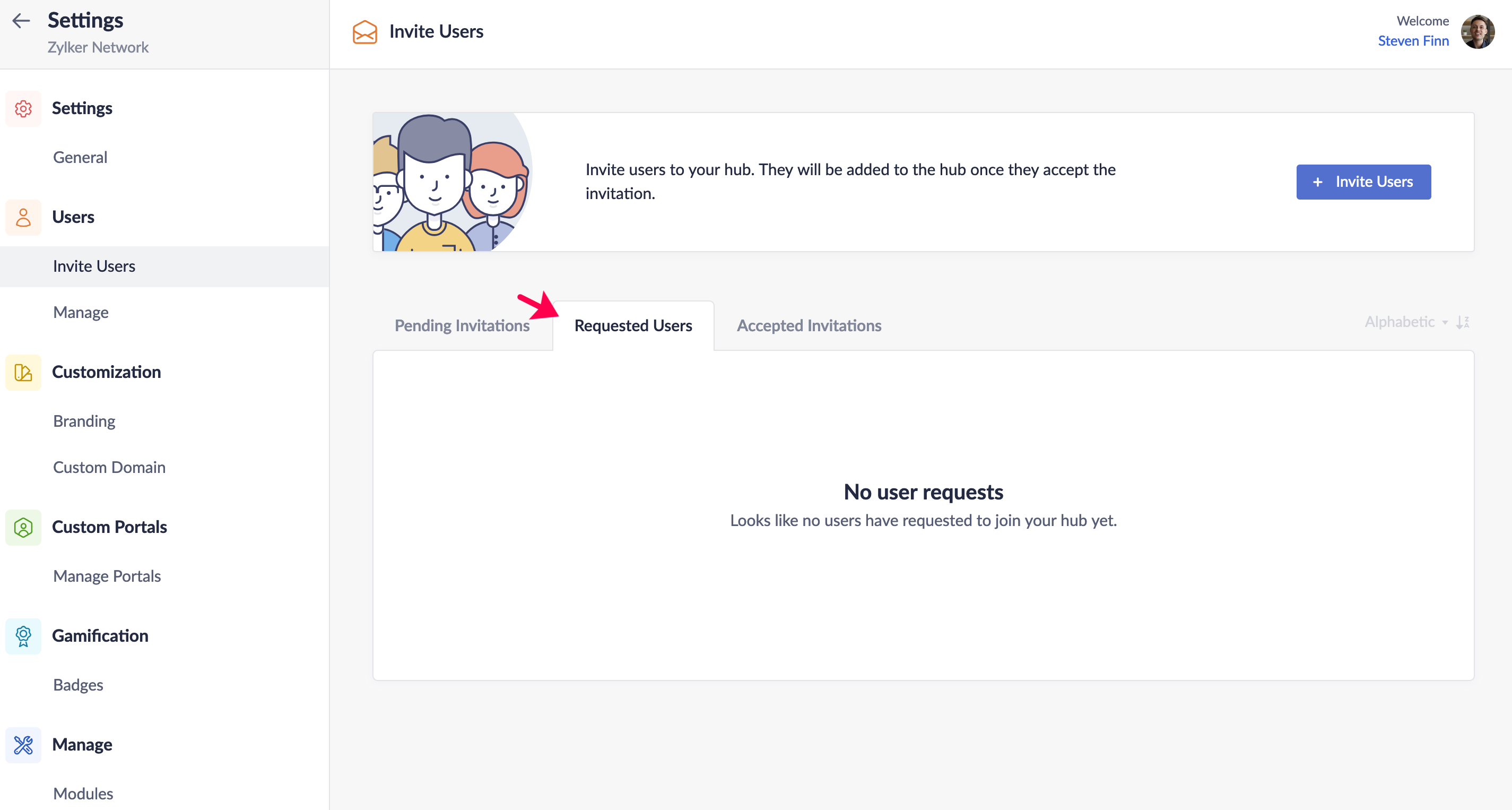Toggle the alphabetical sort order icon
Image resolution: width=1512 pixels, height=810 pixels.
[1463, 322]
